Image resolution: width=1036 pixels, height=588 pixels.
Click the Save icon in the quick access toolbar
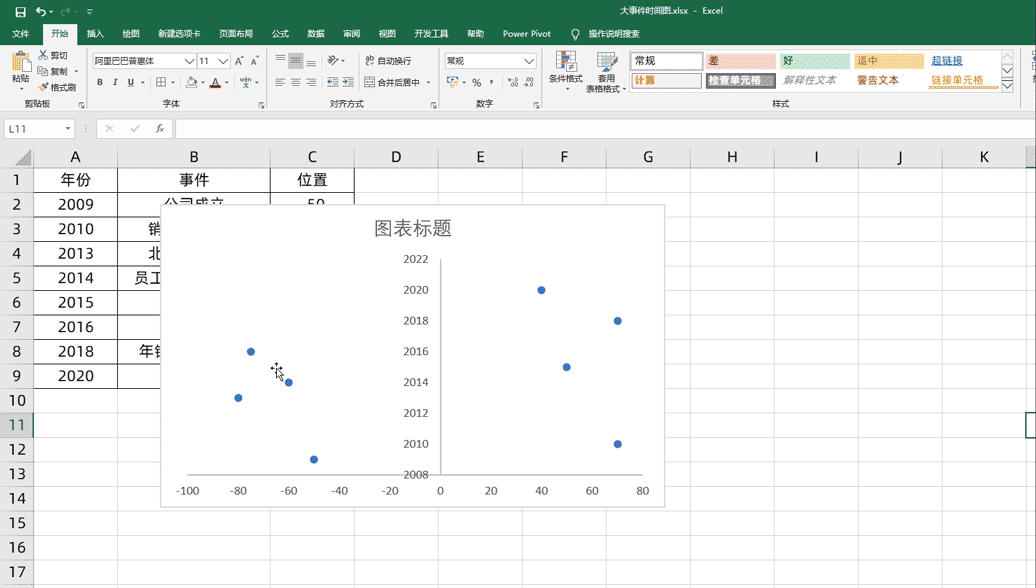(20, 11)
